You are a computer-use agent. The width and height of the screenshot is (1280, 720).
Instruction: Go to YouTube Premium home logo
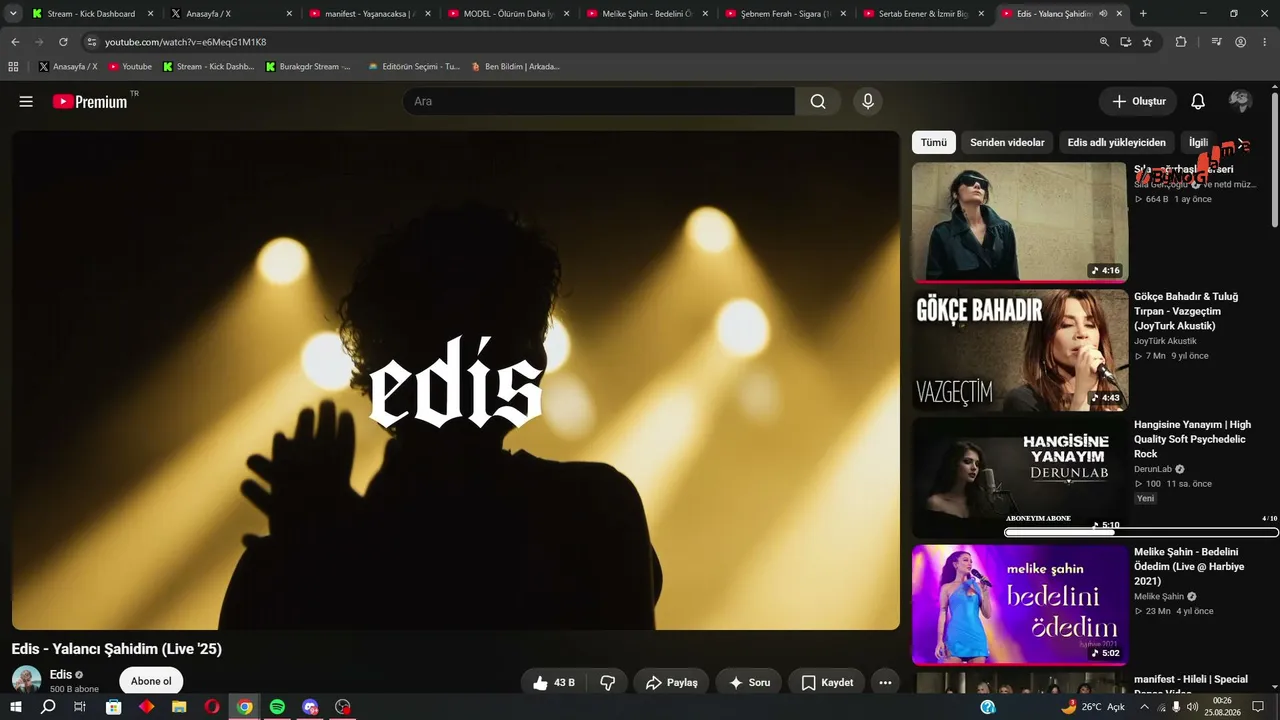pyautogui.click(x=90, y=101)
